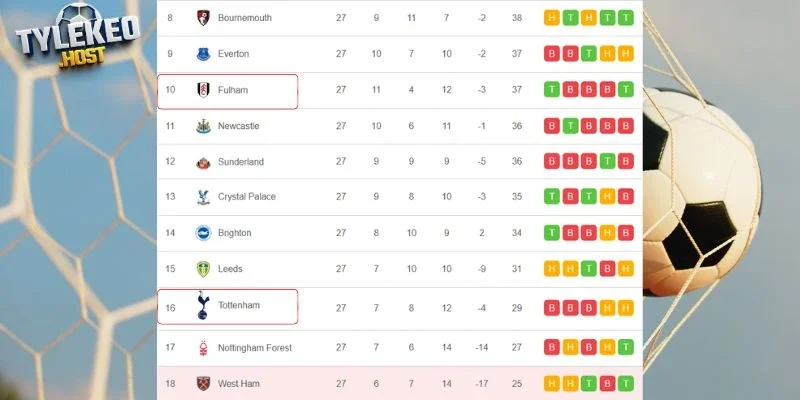Click Bournemouth's first form badge
This screenshot has height=400, width=800.
[x=552, y=18]
